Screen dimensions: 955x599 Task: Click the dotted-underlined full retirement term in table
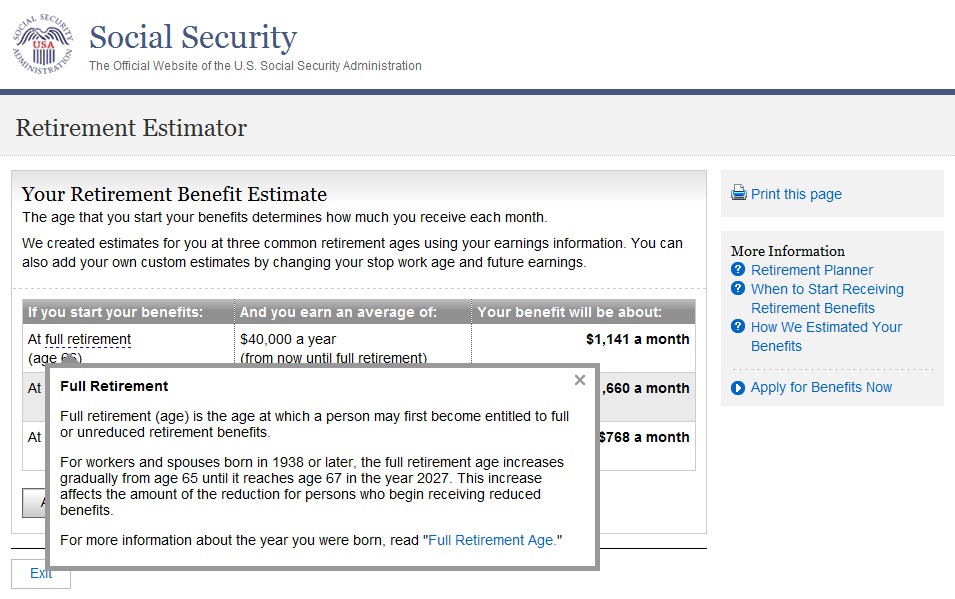click(x=88, y=339)
